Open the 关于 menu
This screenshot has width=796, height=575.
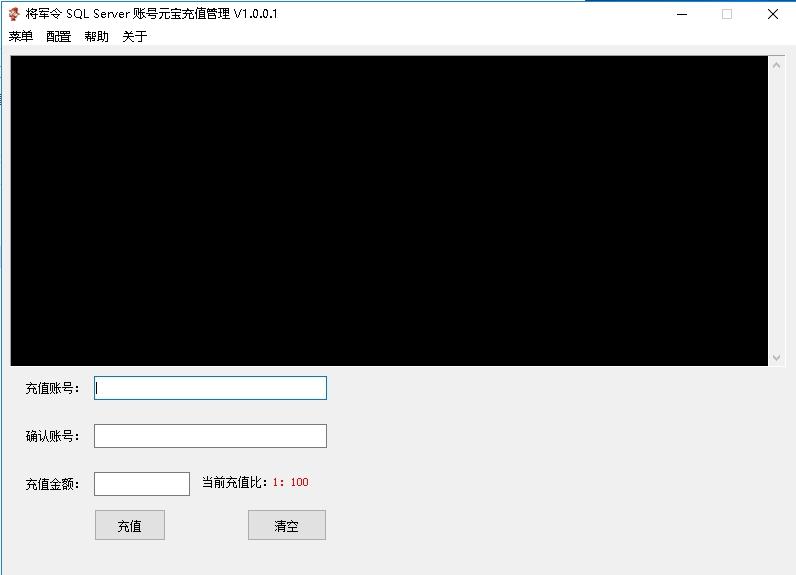coord(135,37)
